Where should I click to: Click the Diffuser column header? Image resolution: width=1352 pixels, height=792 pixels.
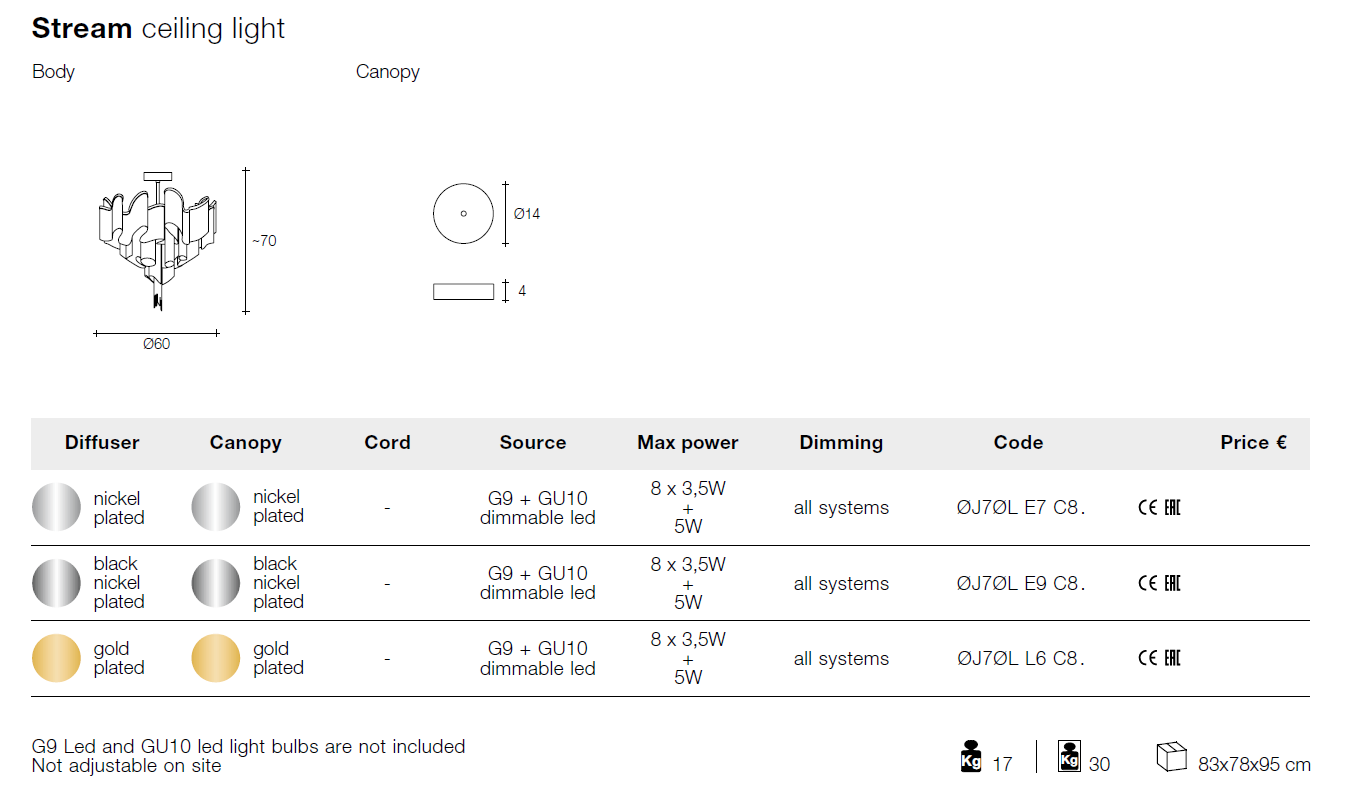[102, 443]
